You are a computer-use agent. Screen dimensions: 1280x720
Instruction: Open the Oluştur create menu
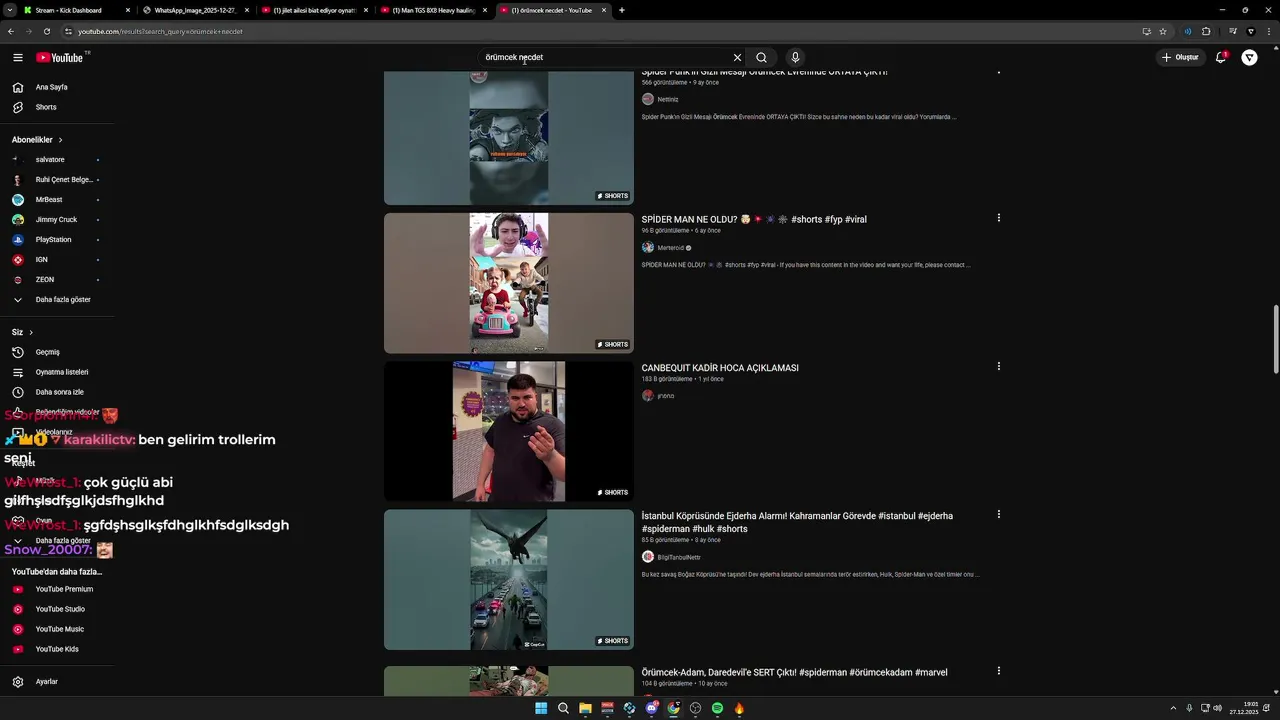[1180, 57]
